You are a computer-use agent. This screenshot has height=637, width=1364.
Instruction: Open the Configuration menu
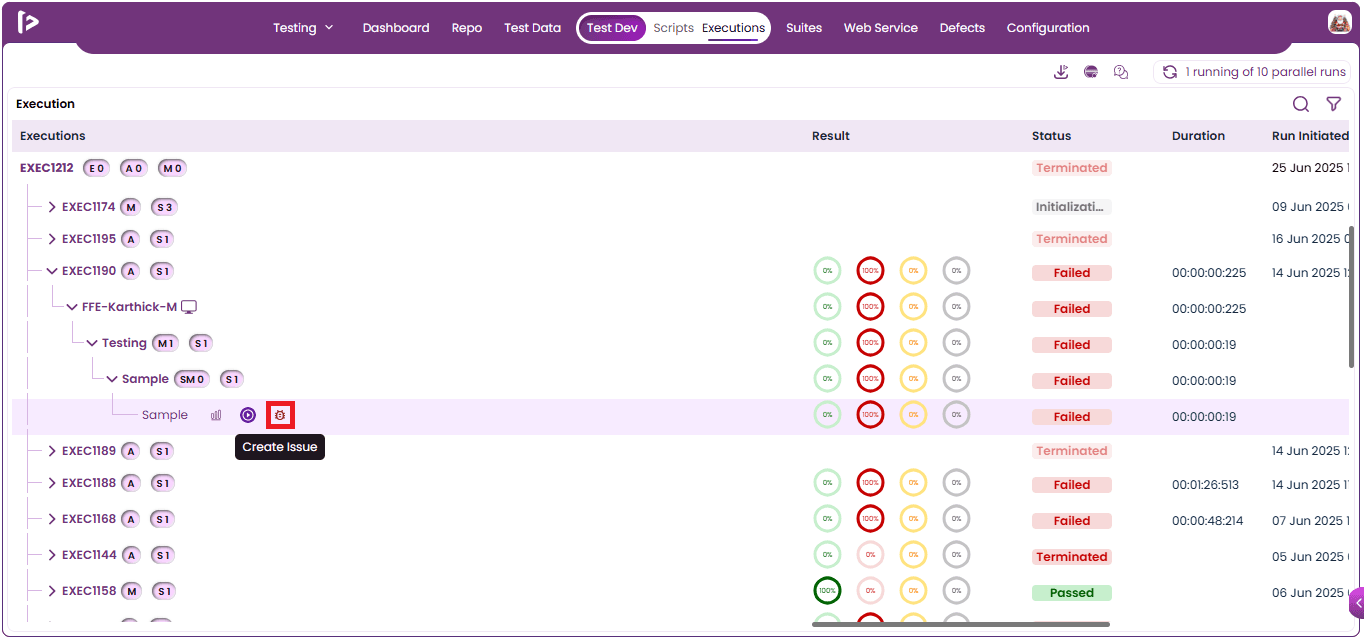pos(1048,28)
